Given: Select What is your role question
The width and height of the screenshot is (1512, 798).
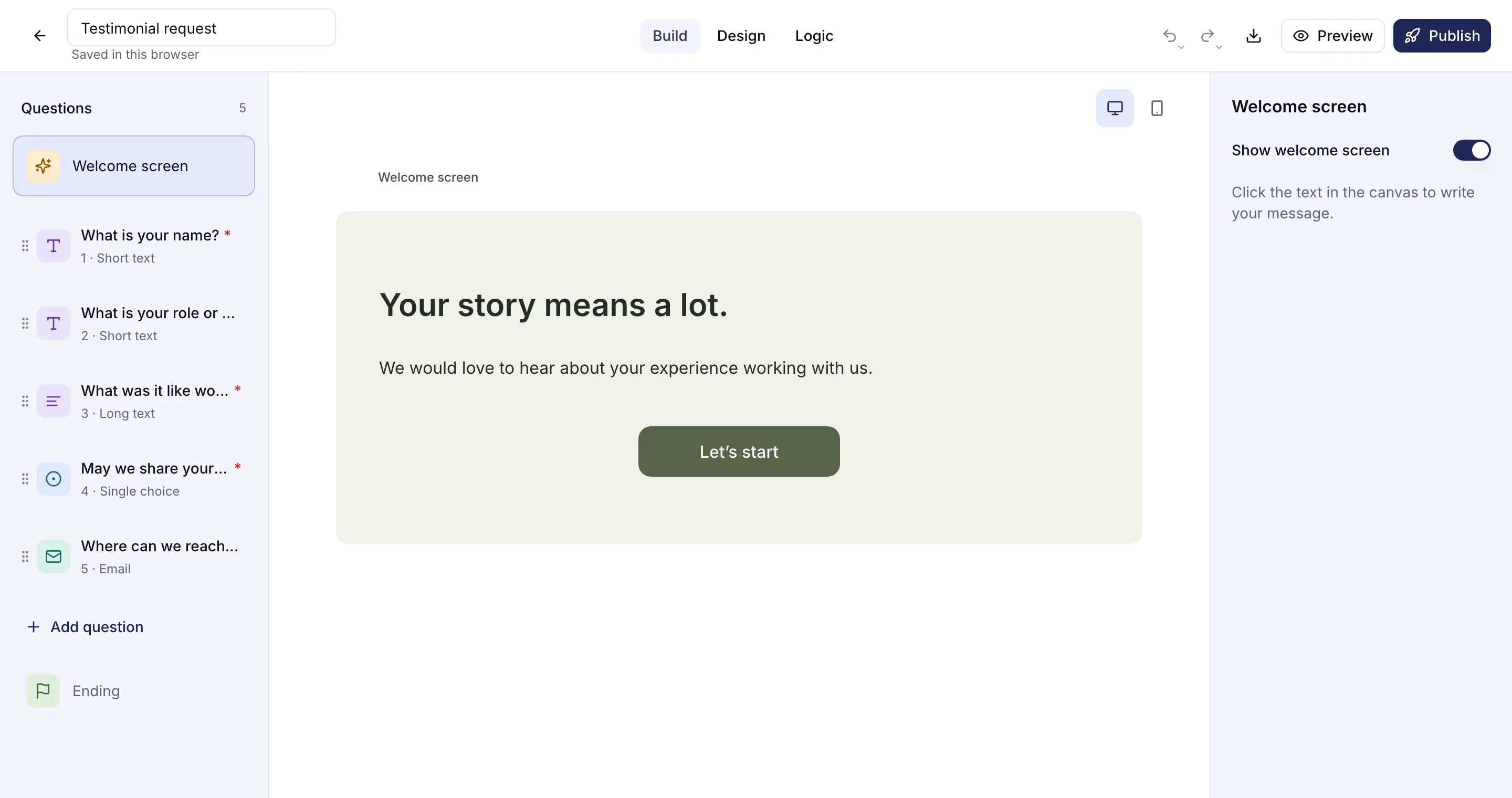Looking at the screenshot, I should coord(134,323).
